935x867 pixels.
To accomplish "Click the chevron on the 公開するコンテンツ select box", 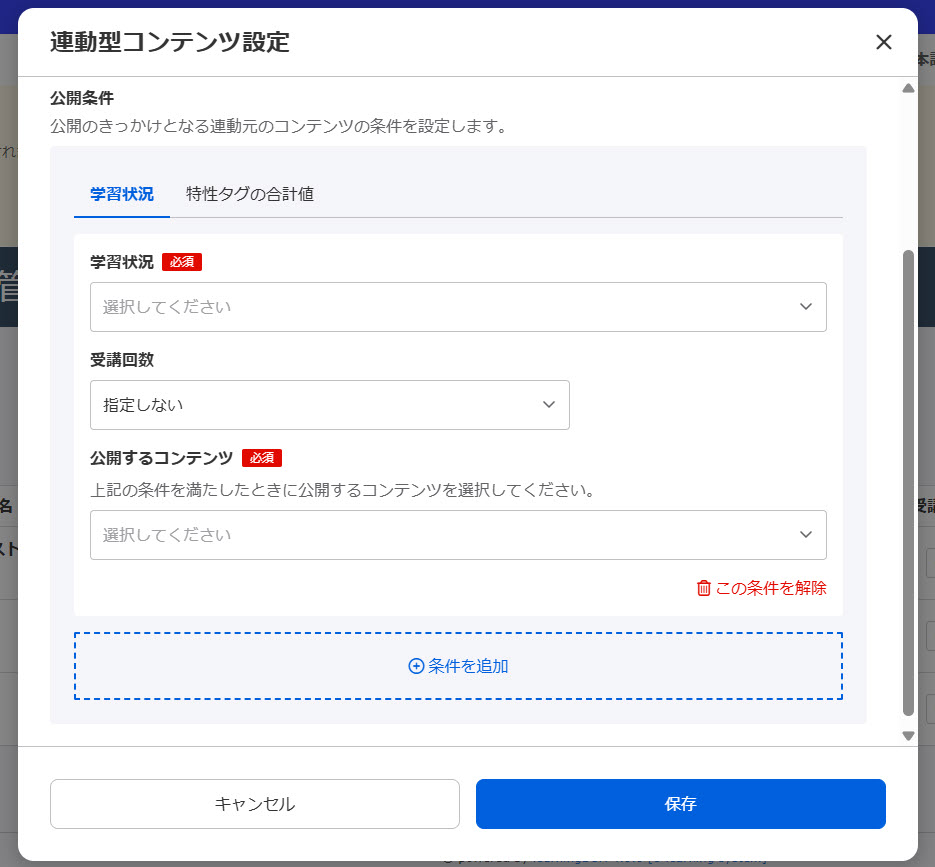I will click(x=806, y=535).
